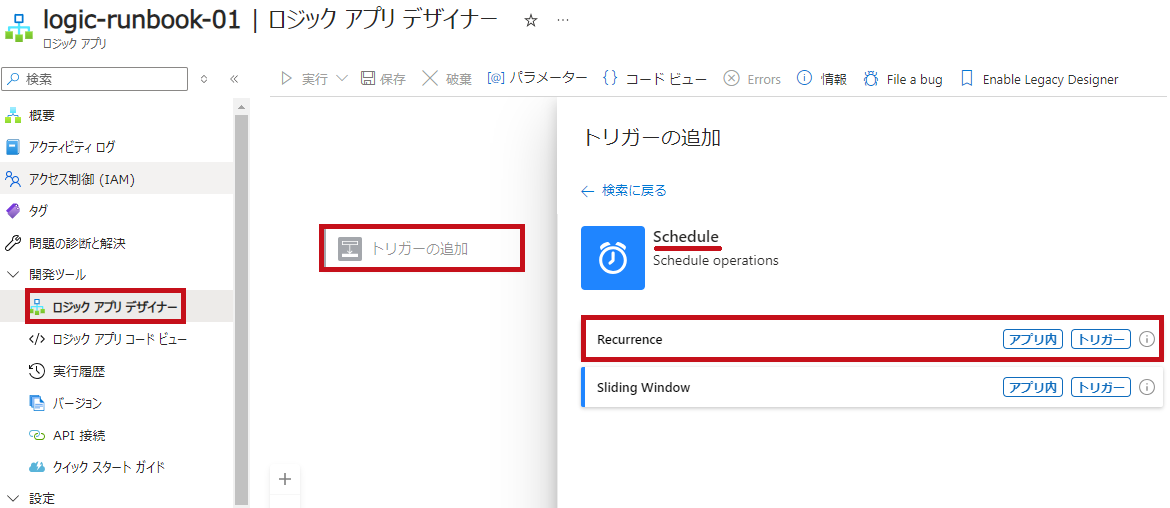This screenshot has height=508, width=1170.
Task: Click the plus zoom-in button on canvas
Action: pos(284,479)
